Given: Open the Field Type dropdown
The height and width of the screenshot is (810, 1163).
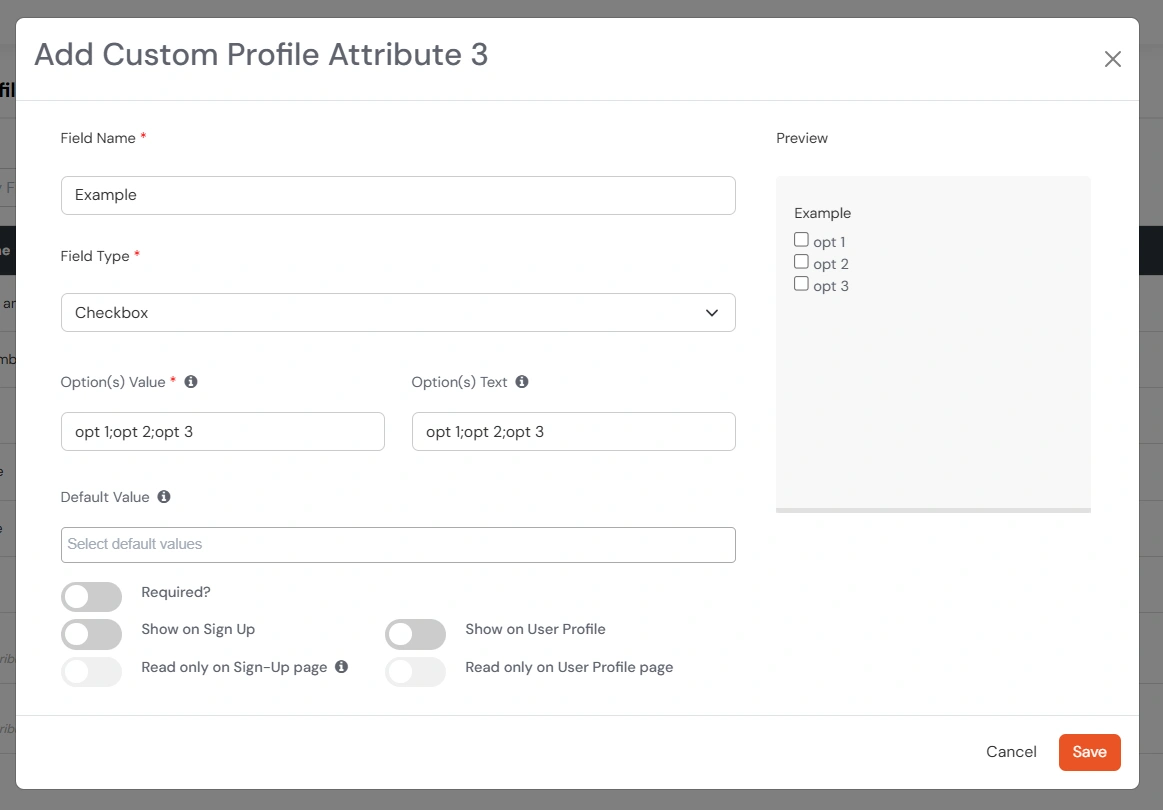Looking at the screenshot, I should (x=398, y=312).
